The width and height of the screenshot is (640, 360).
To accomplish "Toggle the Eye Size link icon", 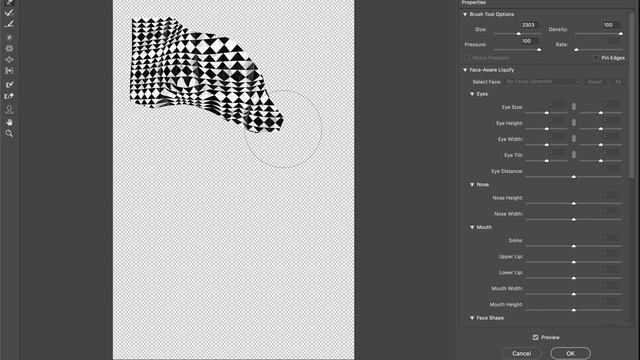I will (x=573, y=107).
